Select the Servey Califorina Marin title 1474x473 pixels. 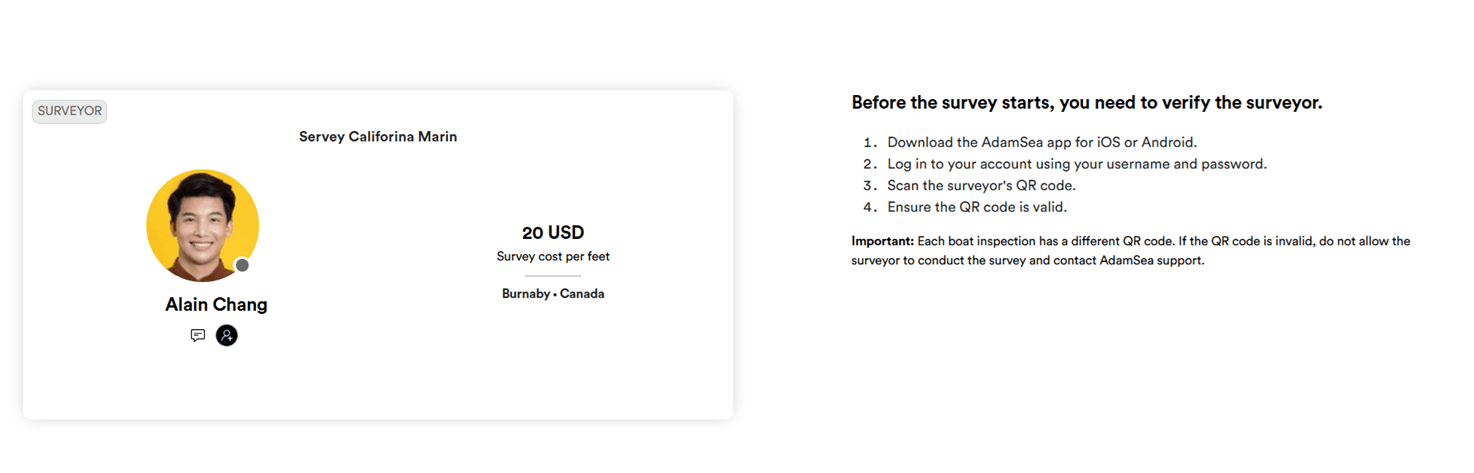pos(378,137)
